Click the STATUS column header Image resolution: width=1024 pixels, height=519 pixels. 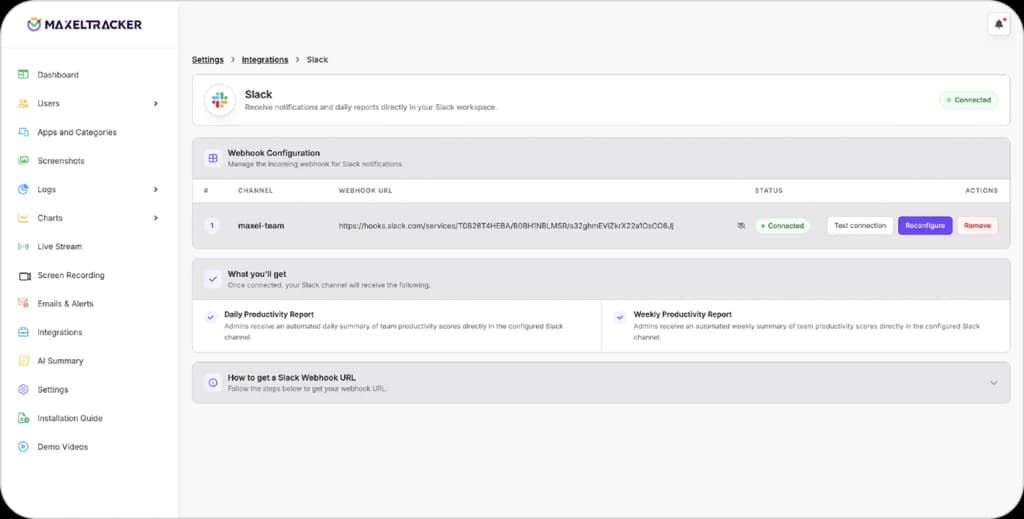click(x=769, y=191)
